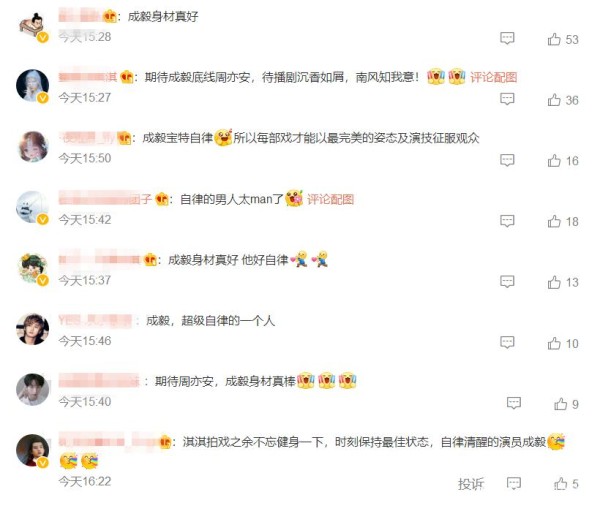Reply to the 15:46 comment

click(507, 342)
